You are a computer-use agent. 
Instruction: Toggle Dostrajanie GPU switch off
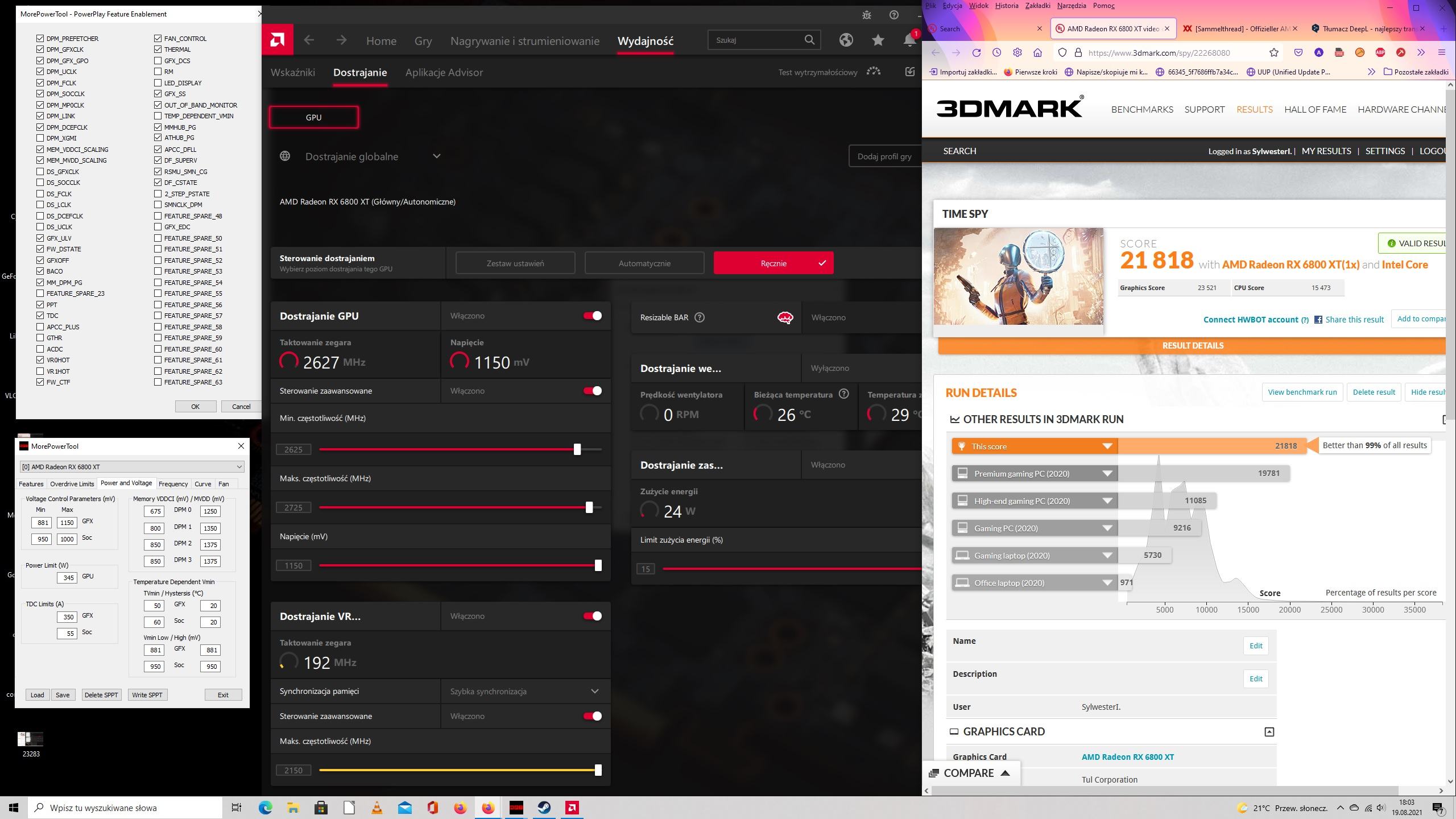point(593,316)
